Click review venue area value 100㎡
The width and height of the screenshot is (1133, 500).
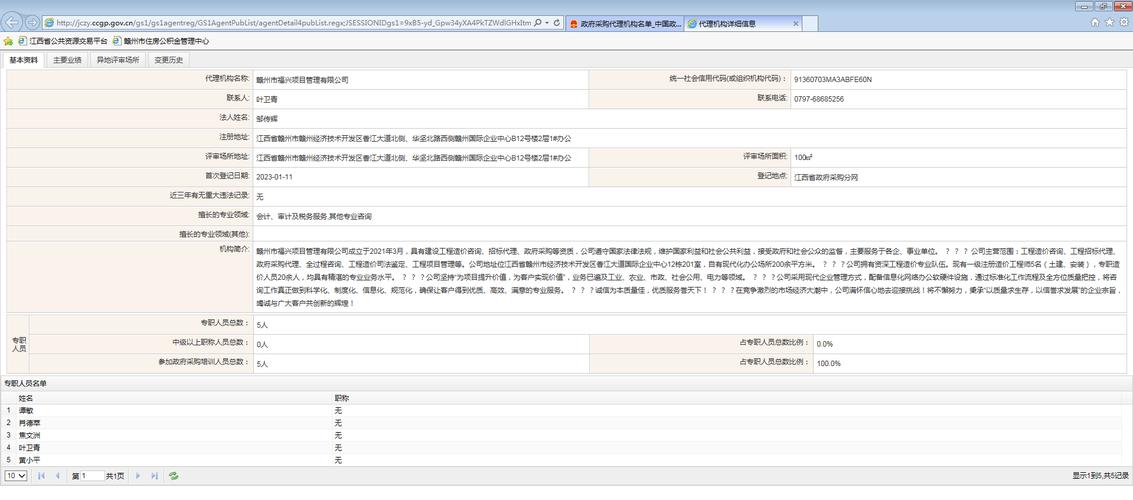802,157
